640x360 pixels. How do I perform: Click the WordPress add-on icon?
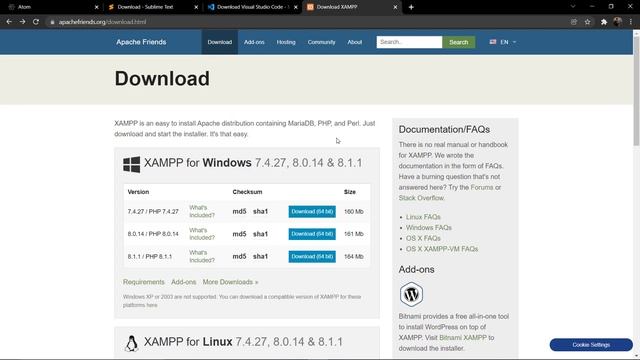(411, 294)
